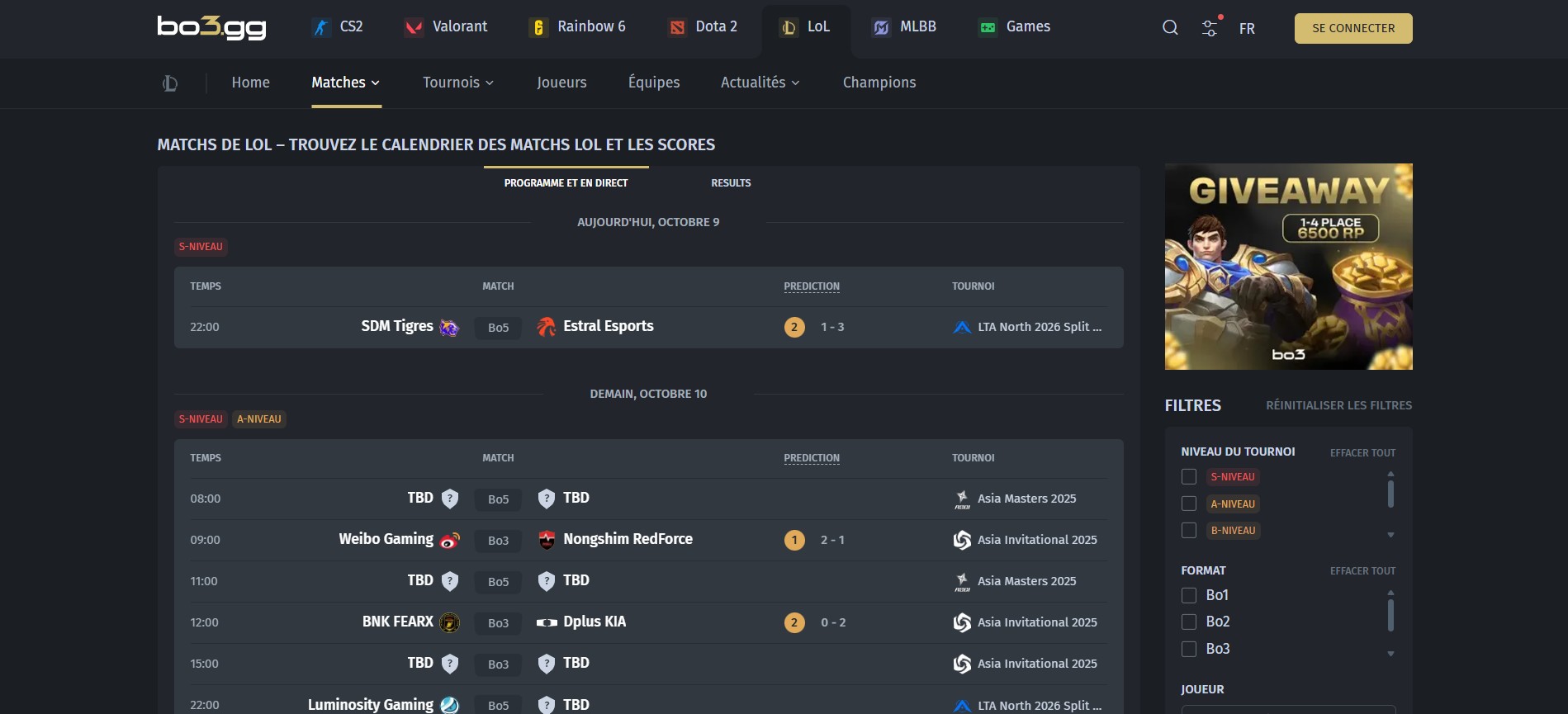Enable the S-NIVEAU tournament filter checkbox
This screenshot has width=1568, height=714.
click(1189, 477)
